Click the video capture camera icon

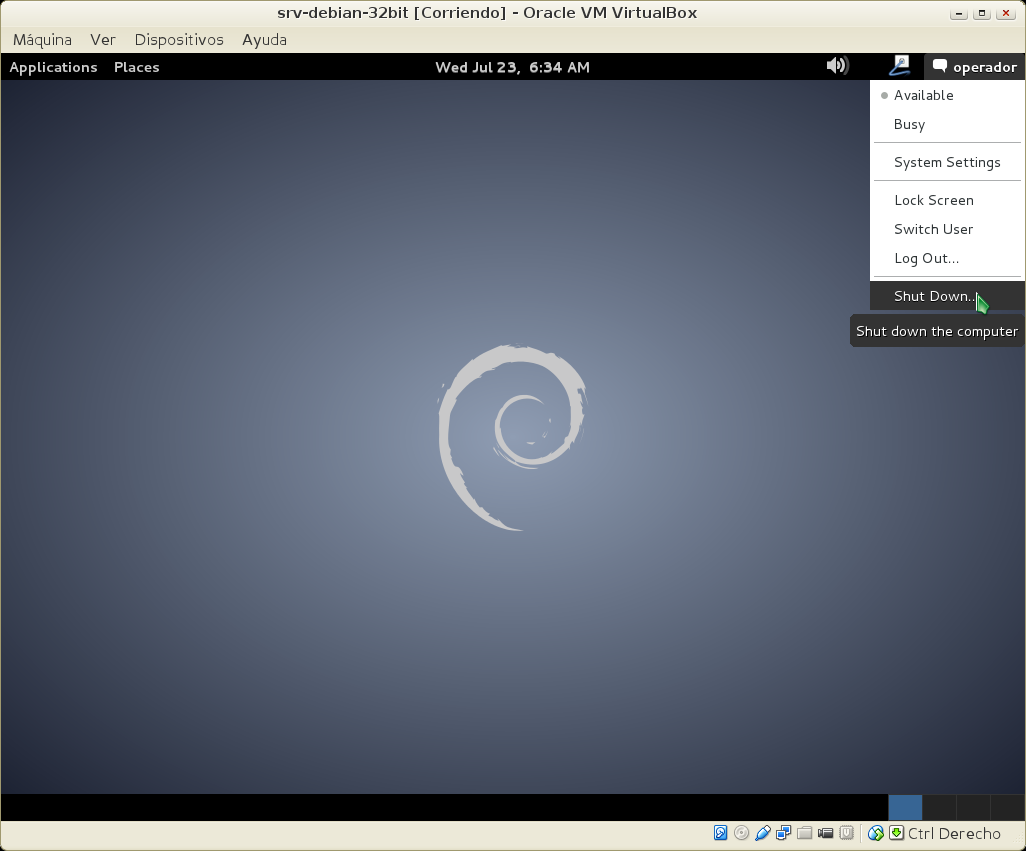(x=825, y=833)
